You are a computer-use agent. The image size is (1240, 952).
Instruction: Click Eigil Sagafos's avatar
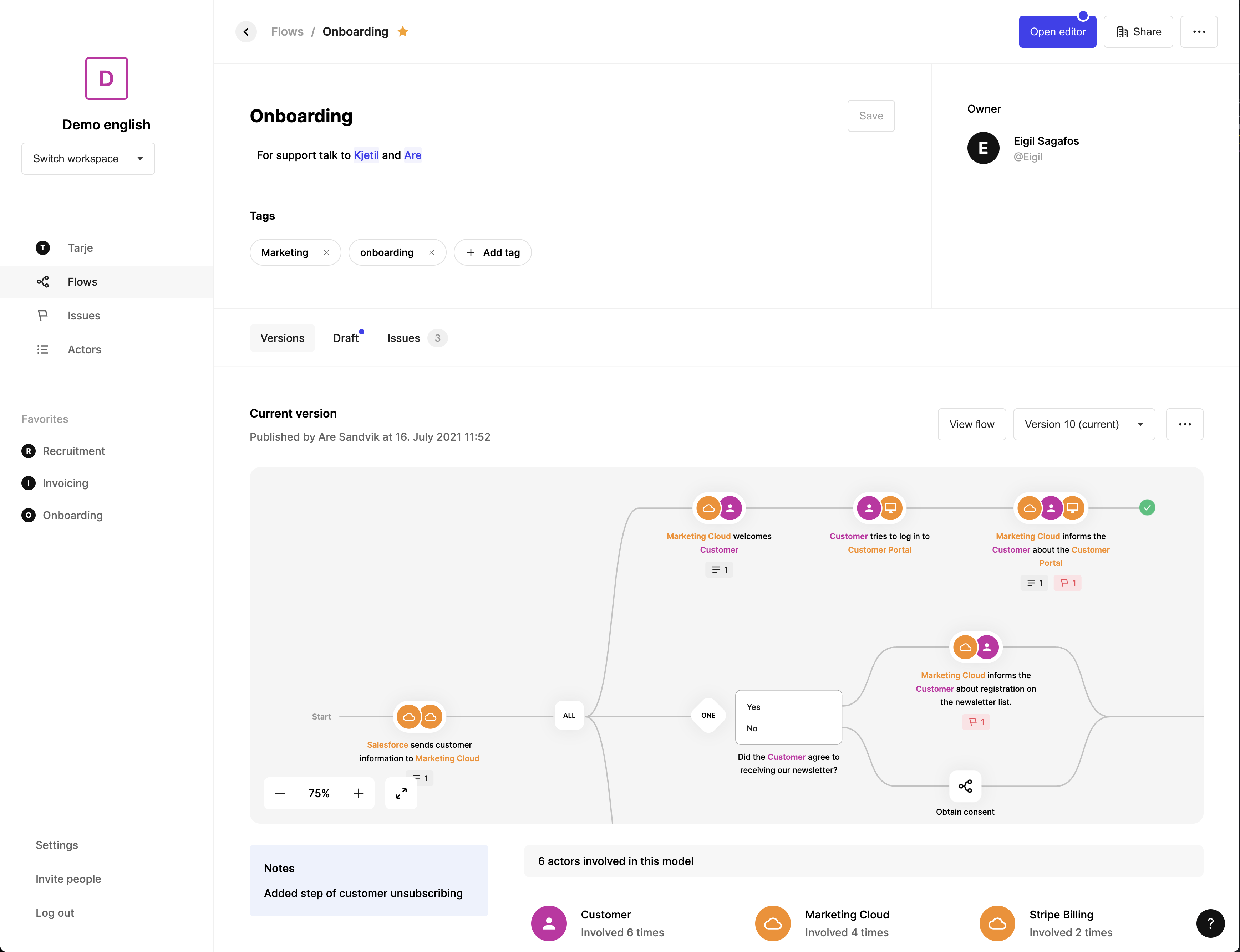[983, 148]
